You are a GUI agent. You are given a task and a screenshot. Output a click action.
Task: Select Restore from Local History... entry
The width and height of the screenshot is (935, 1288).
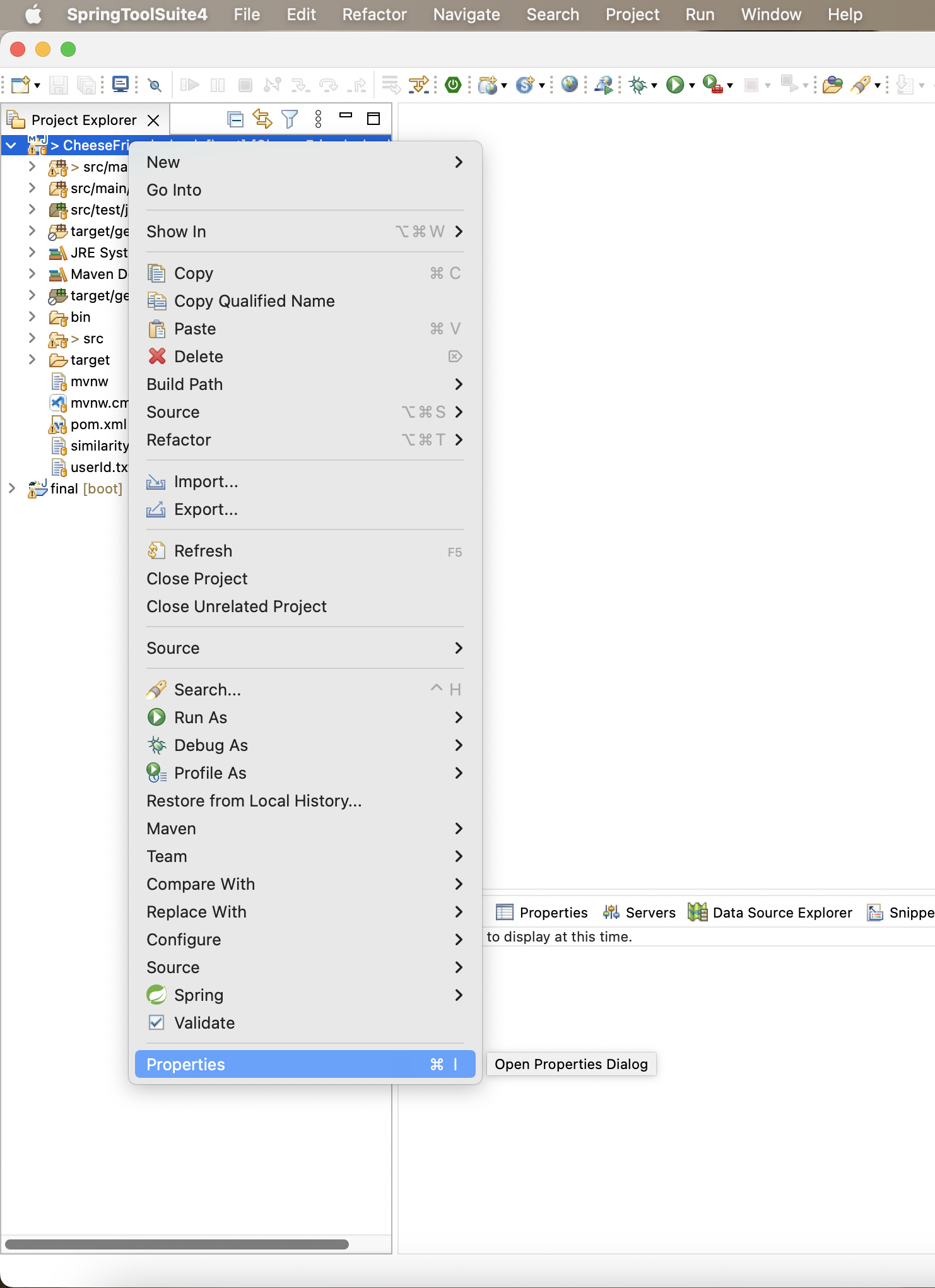pyautogui.click(x=305, y=801)
